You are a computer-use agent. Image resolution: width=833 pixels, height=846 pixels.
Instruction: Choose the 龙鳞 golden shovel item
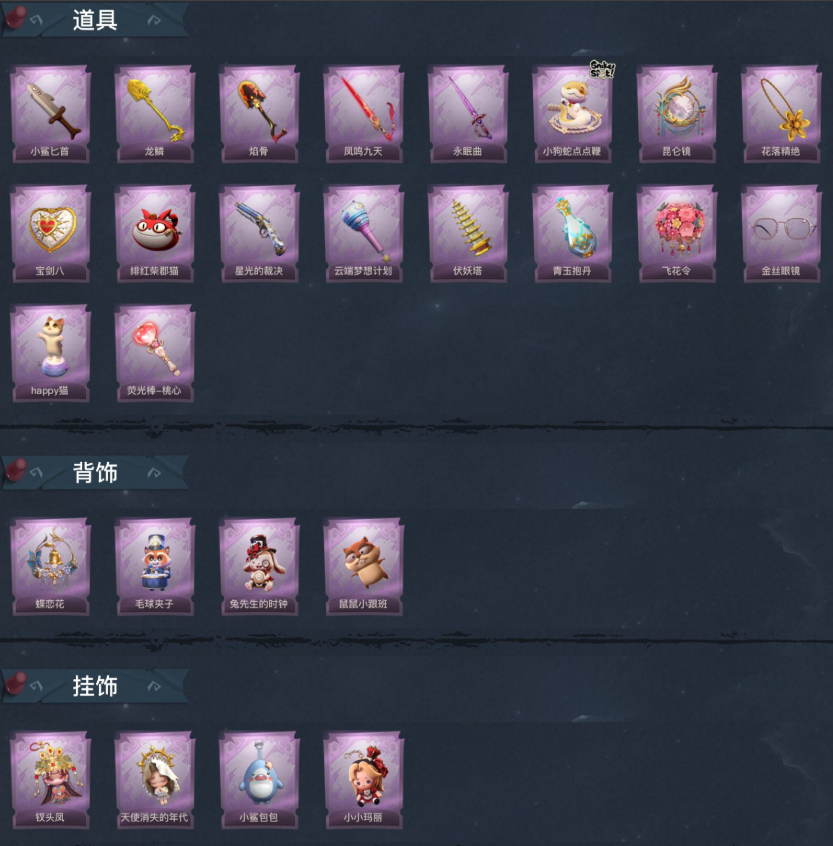point(154,114)
